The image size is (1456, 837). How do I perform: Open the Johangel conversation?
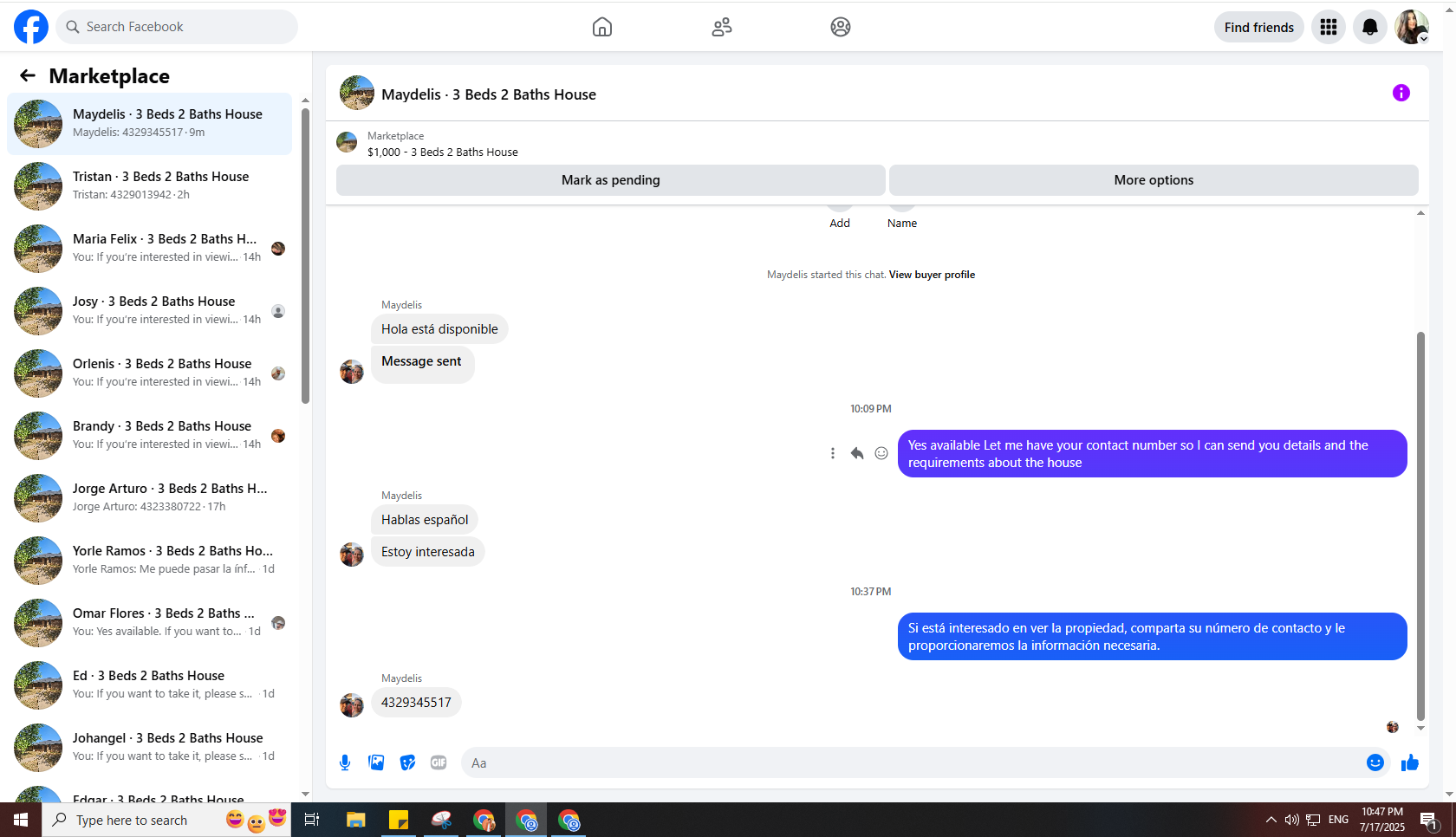click(149, 748)
